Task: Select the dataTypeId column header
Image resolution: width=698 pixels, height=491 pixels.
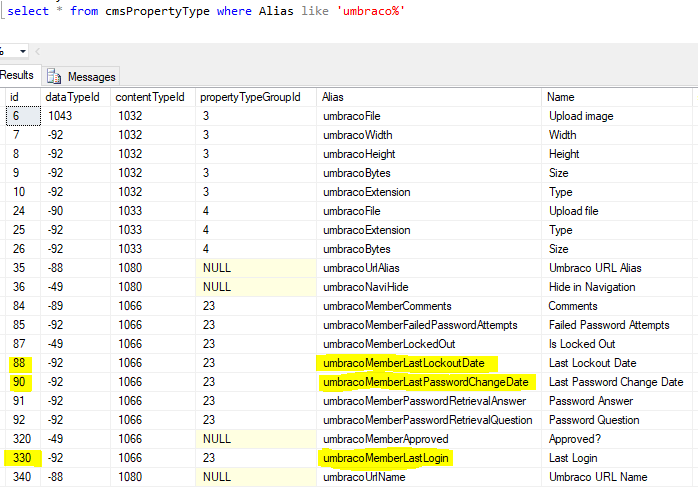Action: tap(76, 97)
